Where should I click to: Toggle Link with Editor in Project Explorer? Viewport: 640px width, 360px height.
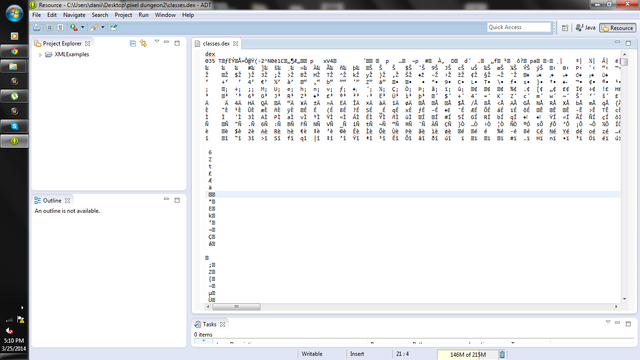(143, 43)
